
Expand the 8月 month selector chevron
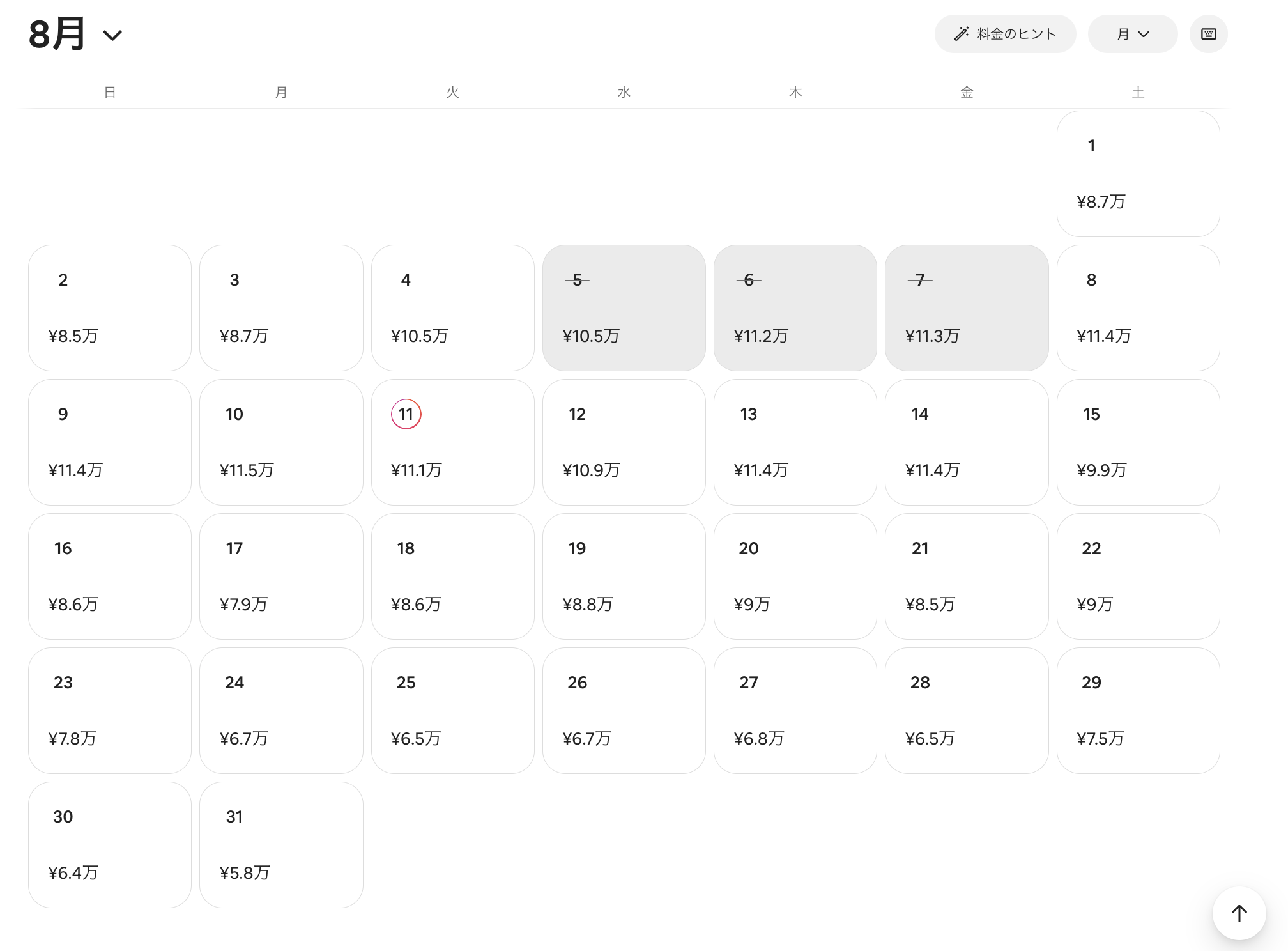pos(112,36)
